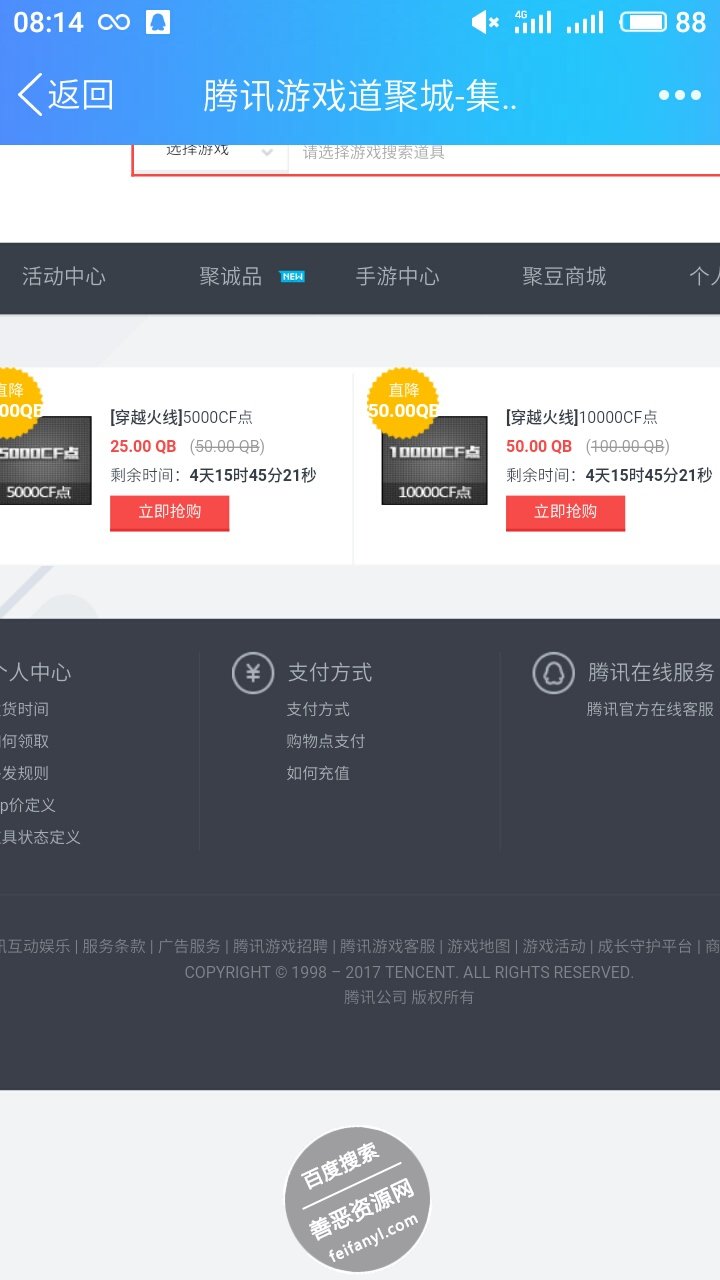Click the yen payment method icon
Screen dimensions: 720x1280
tap(253, 673)
